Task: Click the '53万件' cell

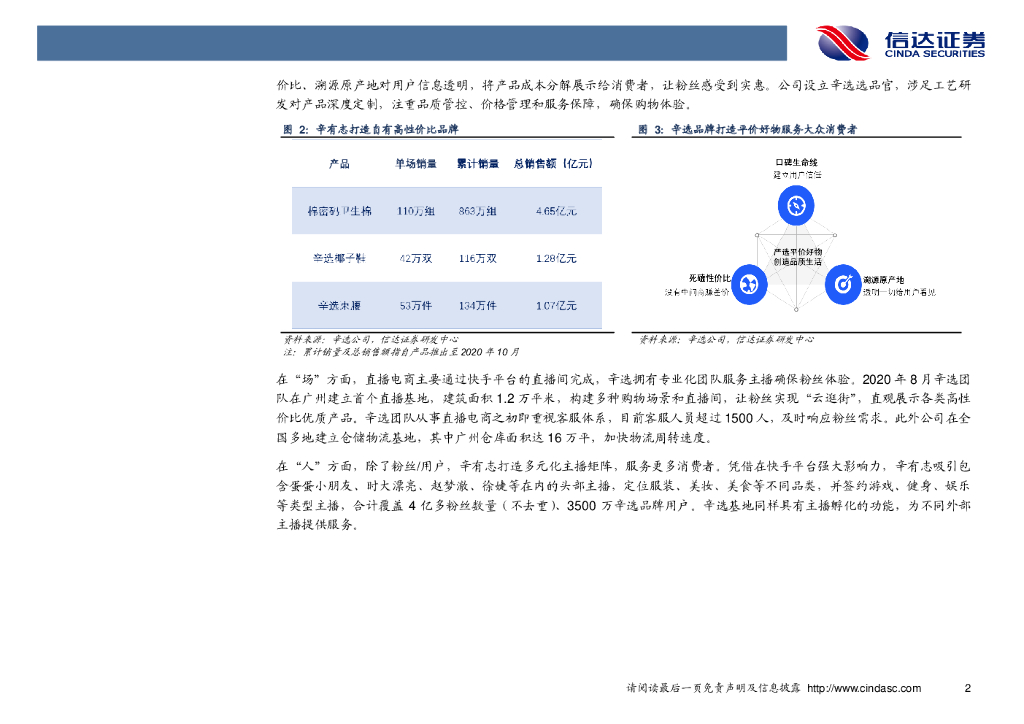Action: click(415, 306)
